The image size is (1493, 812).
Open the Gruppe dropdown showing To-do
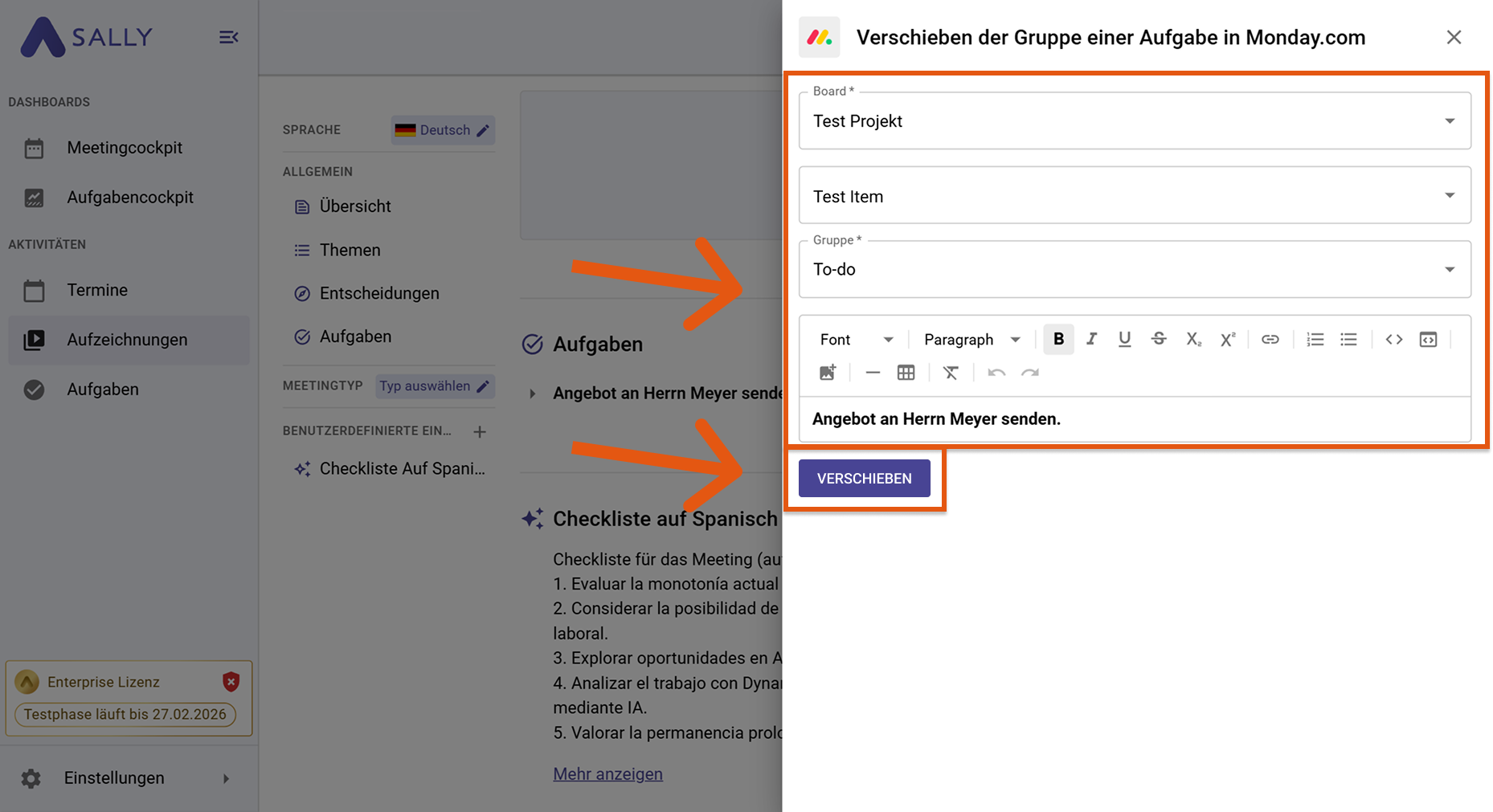click(1134, 270)
